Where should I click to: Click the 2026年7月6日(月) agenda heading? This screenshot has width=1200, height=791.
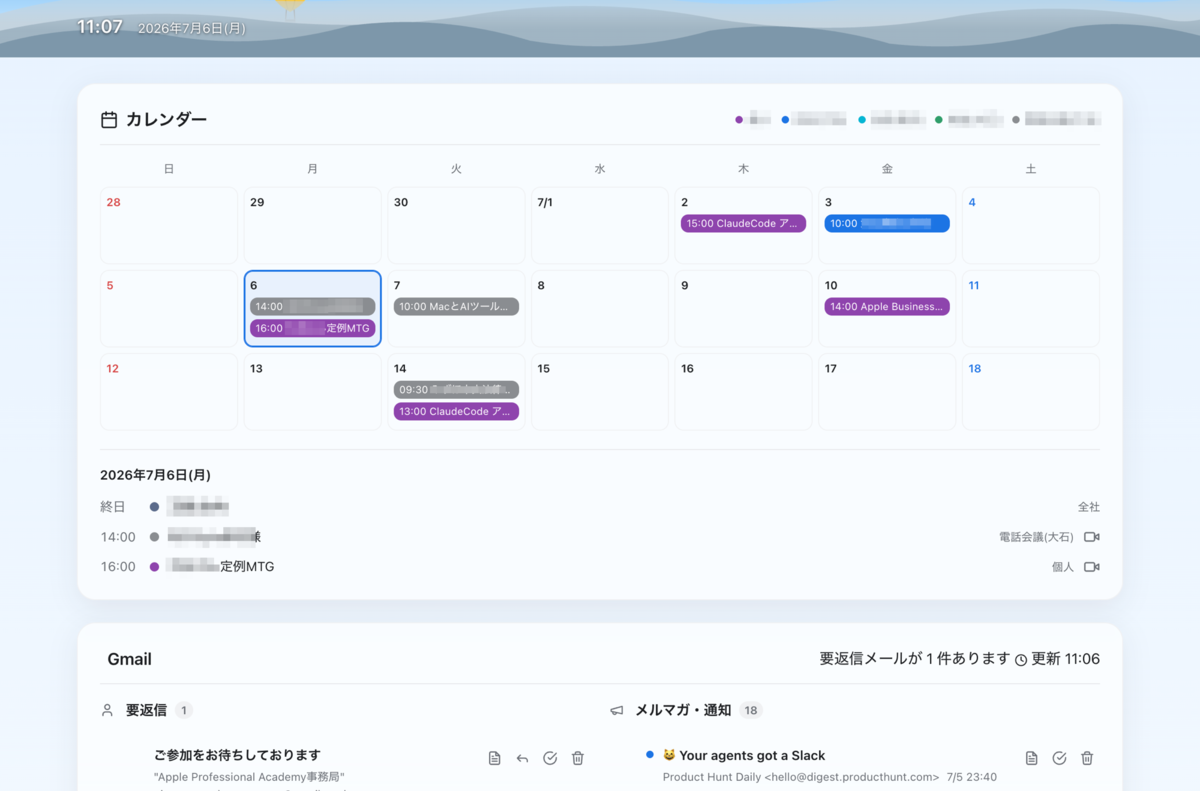click(x=155, y=475)
